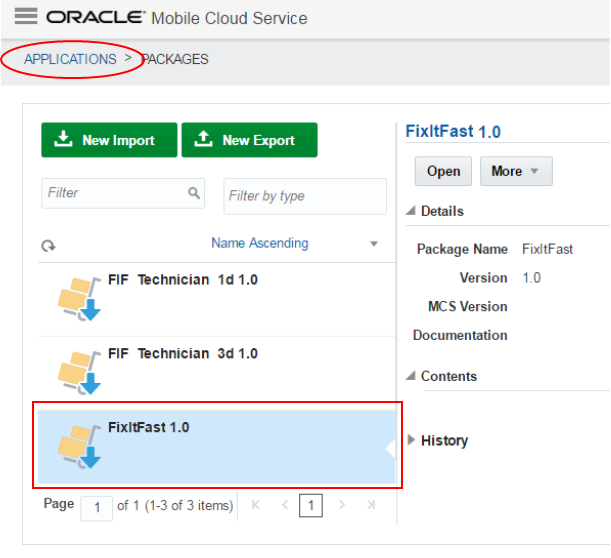Select FIF Technician 3d 1.0 row

[217, 373]
